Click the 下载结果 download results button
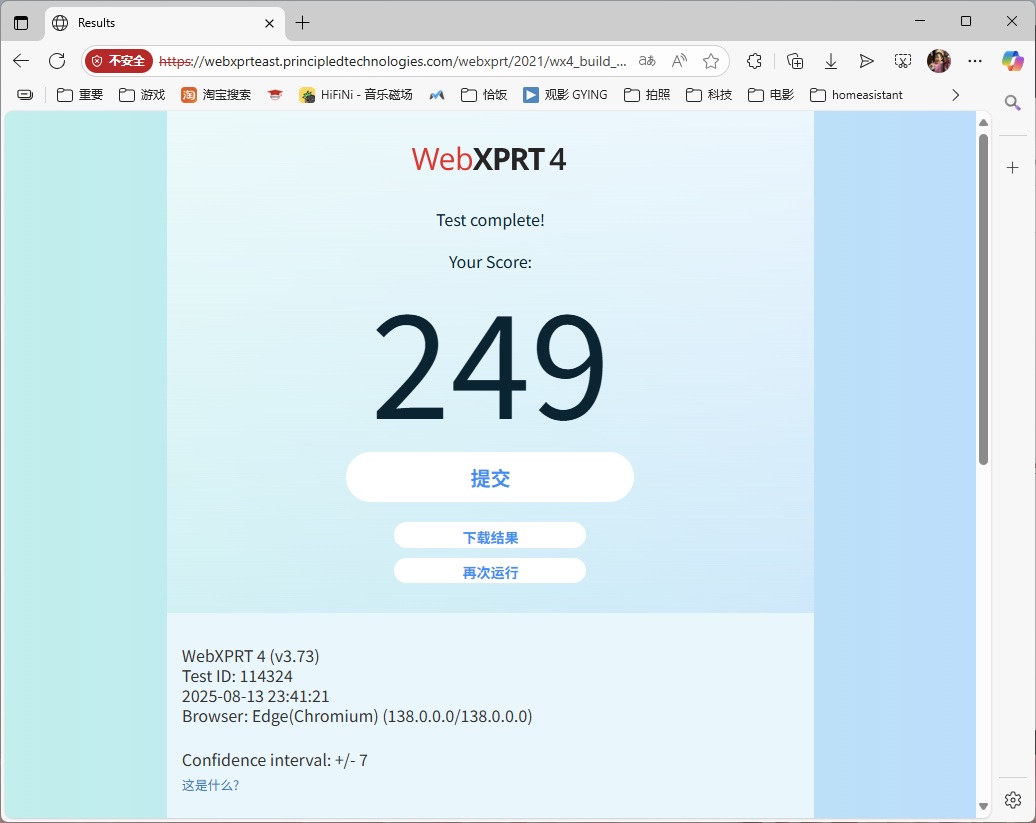 coord(490,536)
